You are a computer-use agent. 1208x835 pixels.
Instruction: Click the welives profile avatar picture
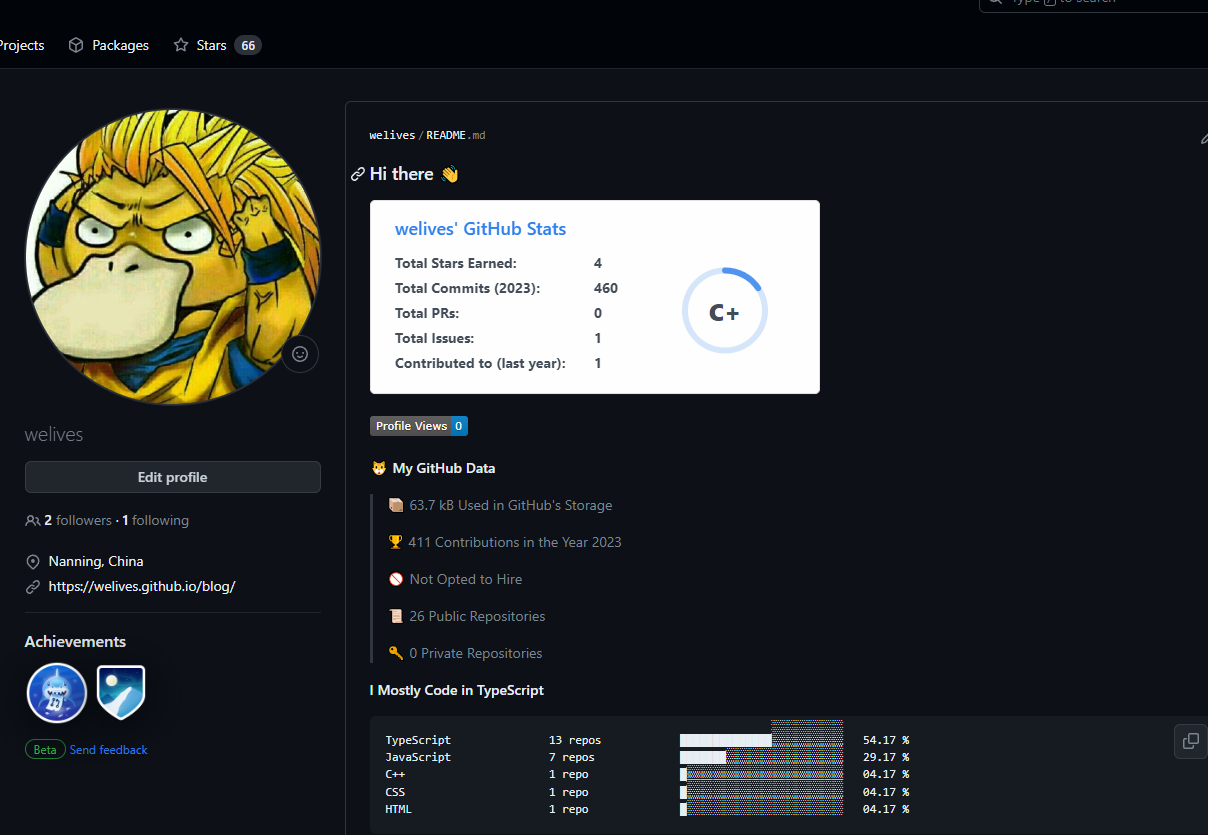click(x=173, y=257)
